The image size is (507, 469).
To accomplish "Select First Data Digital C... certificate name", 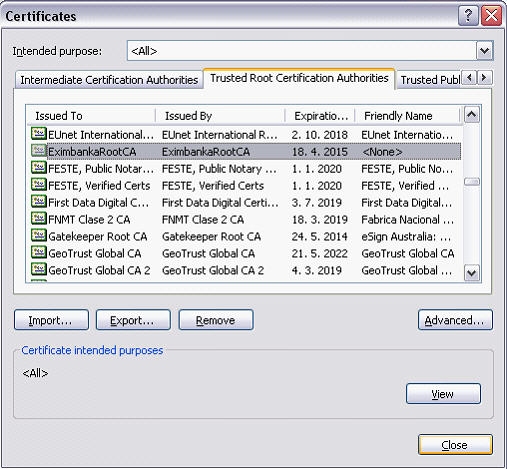I will (99, 203).
